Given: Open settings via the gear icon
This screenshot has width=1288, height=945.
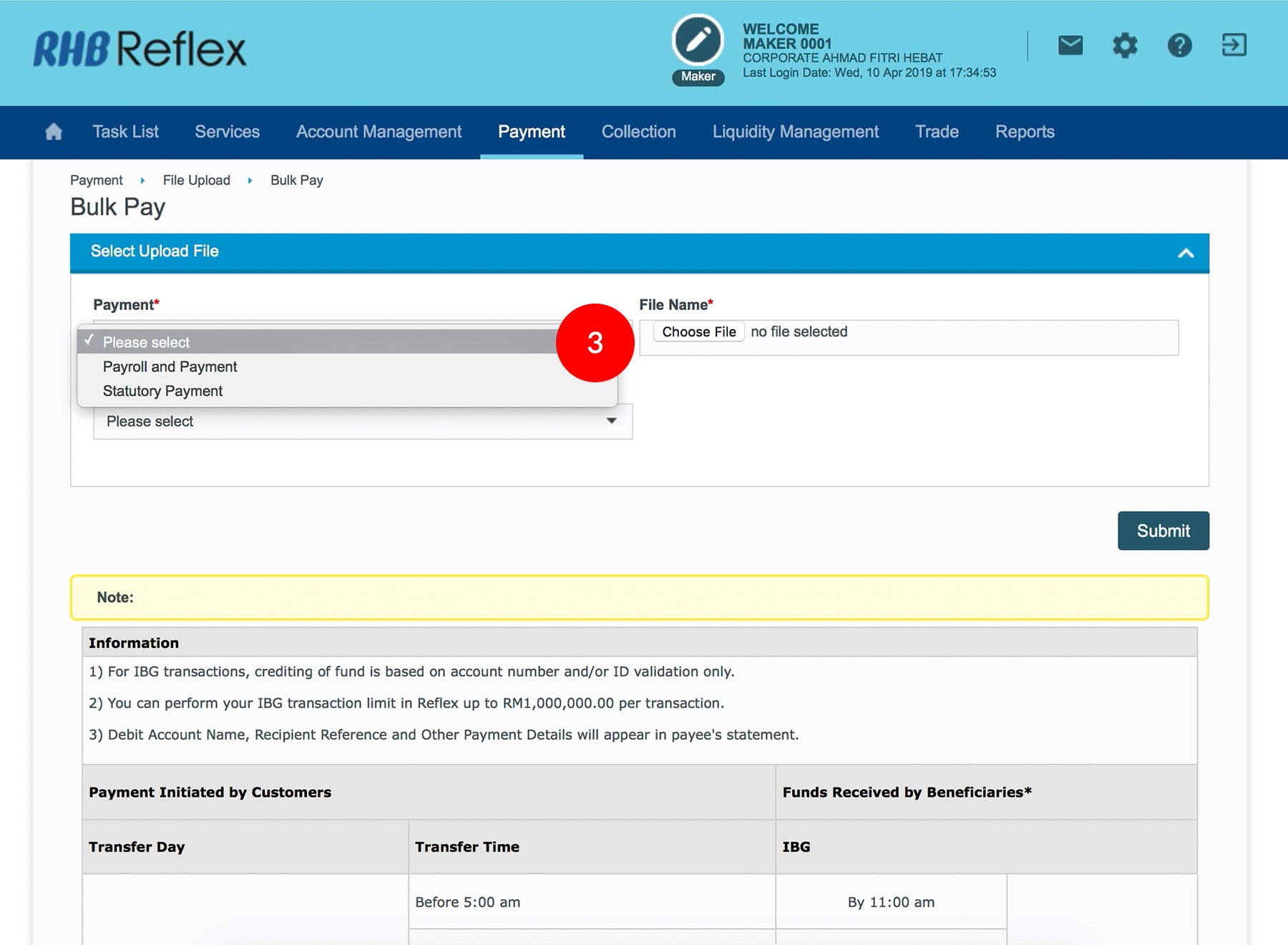Looking at the screenshot, I should click(1124, 46).
